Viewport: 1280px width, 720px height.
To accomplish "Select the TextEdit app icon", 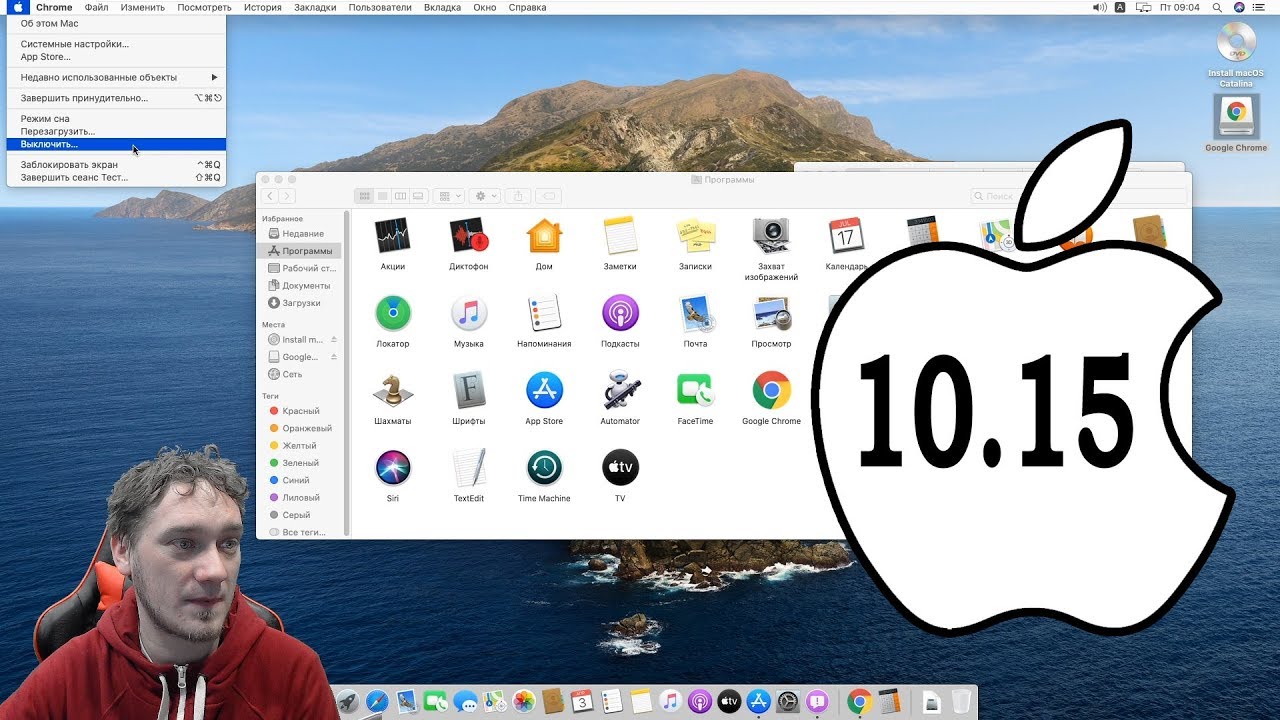I will pyautogui.click(x=468, y=467).
